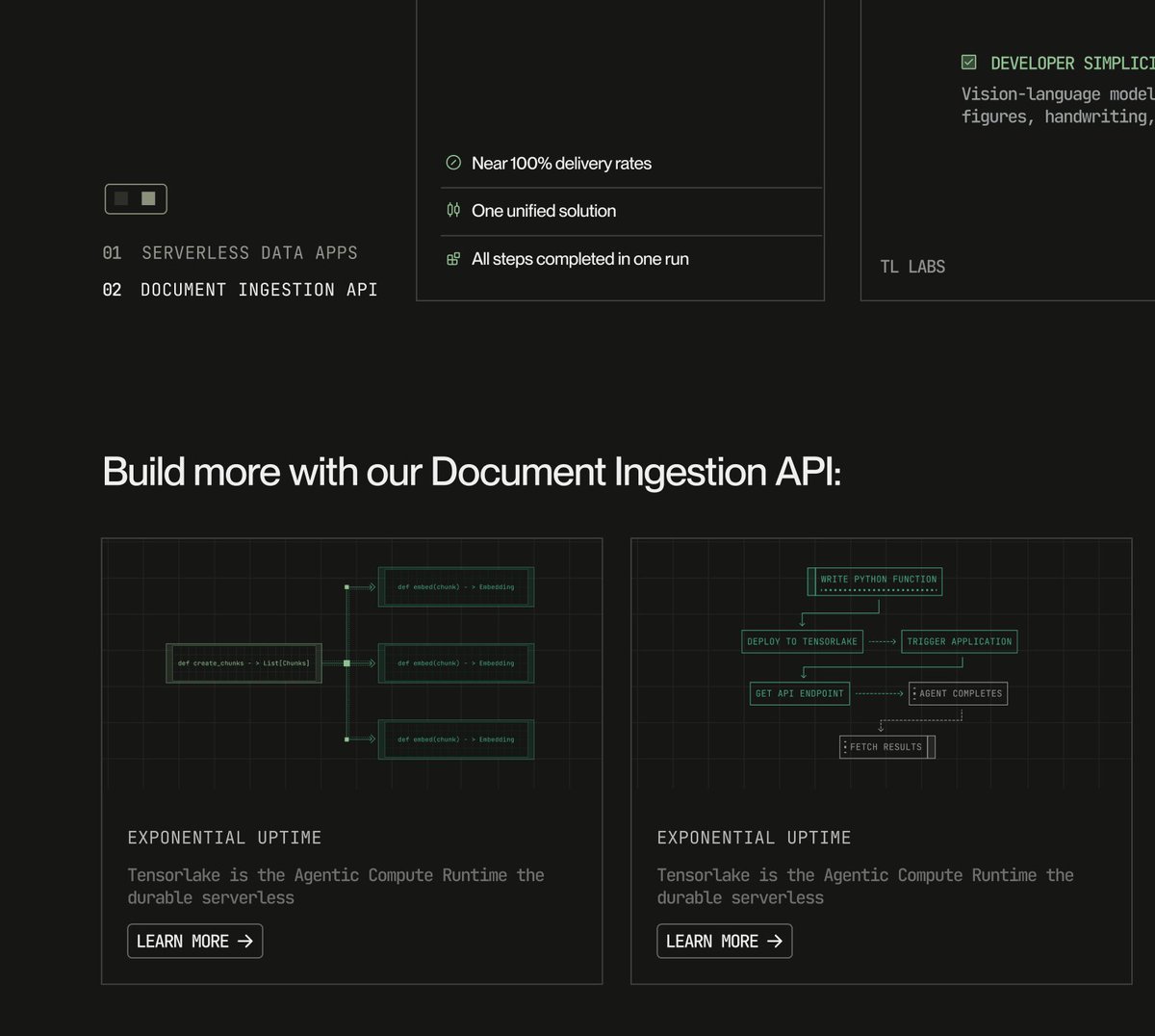This screenshot has width=1155, height=1036.
Task: Click the bottom embed(chunk) node in the left diagram
Action: tap(456, 739)
